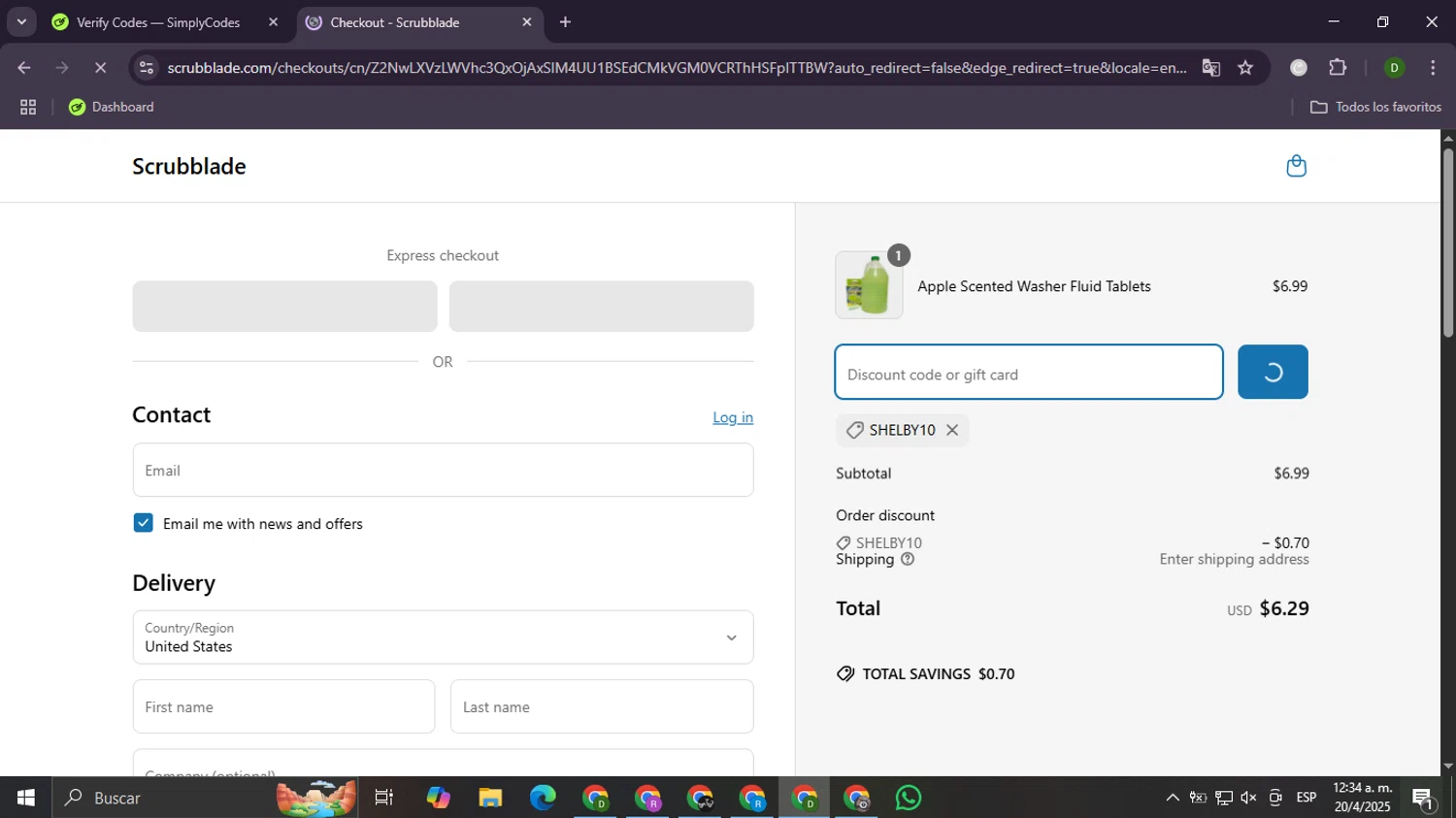Screen dimensions: 1456x818
Task: Open the Todos los favoritos folder
Action: click(x=1375, y=107)
